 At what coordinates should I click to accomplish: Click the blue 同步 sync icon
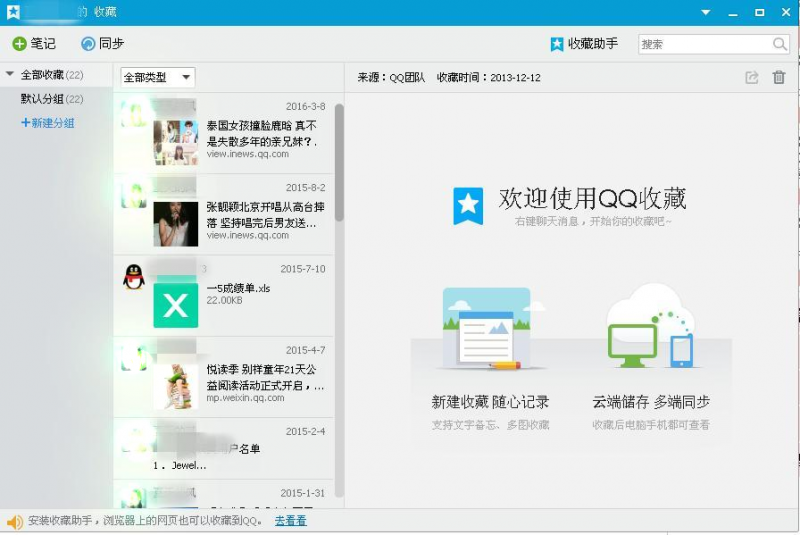(x=88, y=44)
